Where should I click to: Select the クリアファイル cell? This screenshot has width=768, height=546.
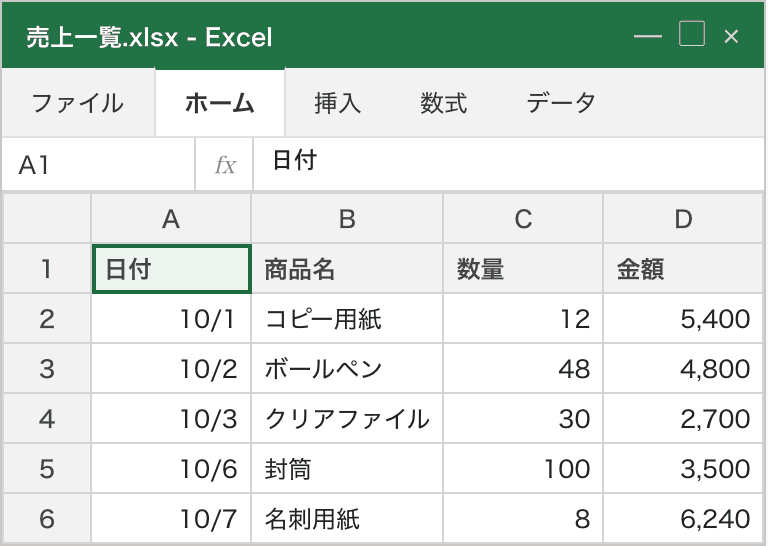pyautogui.click(x=347, y=419)
